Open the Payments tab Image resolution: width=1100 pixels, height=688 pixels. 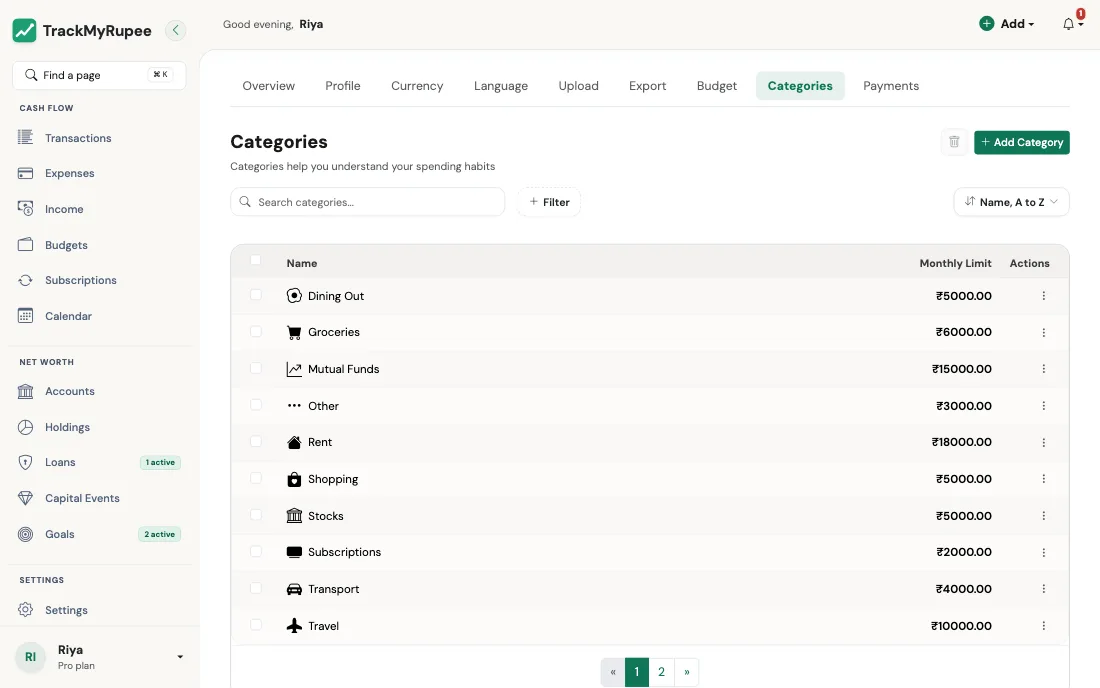[891, 86]
